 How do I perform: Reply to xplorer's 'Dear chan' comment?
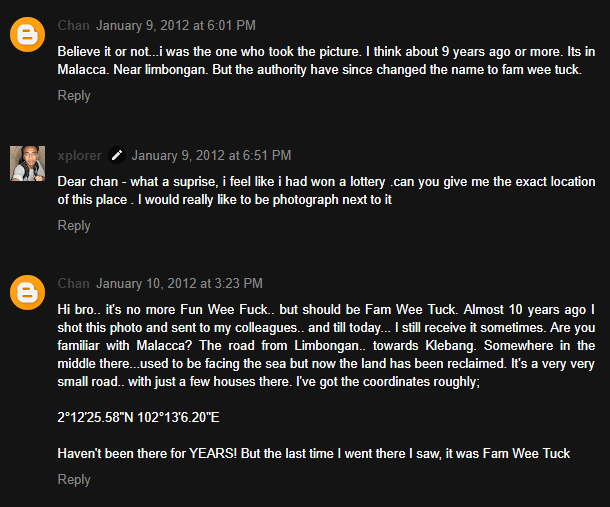74,226
